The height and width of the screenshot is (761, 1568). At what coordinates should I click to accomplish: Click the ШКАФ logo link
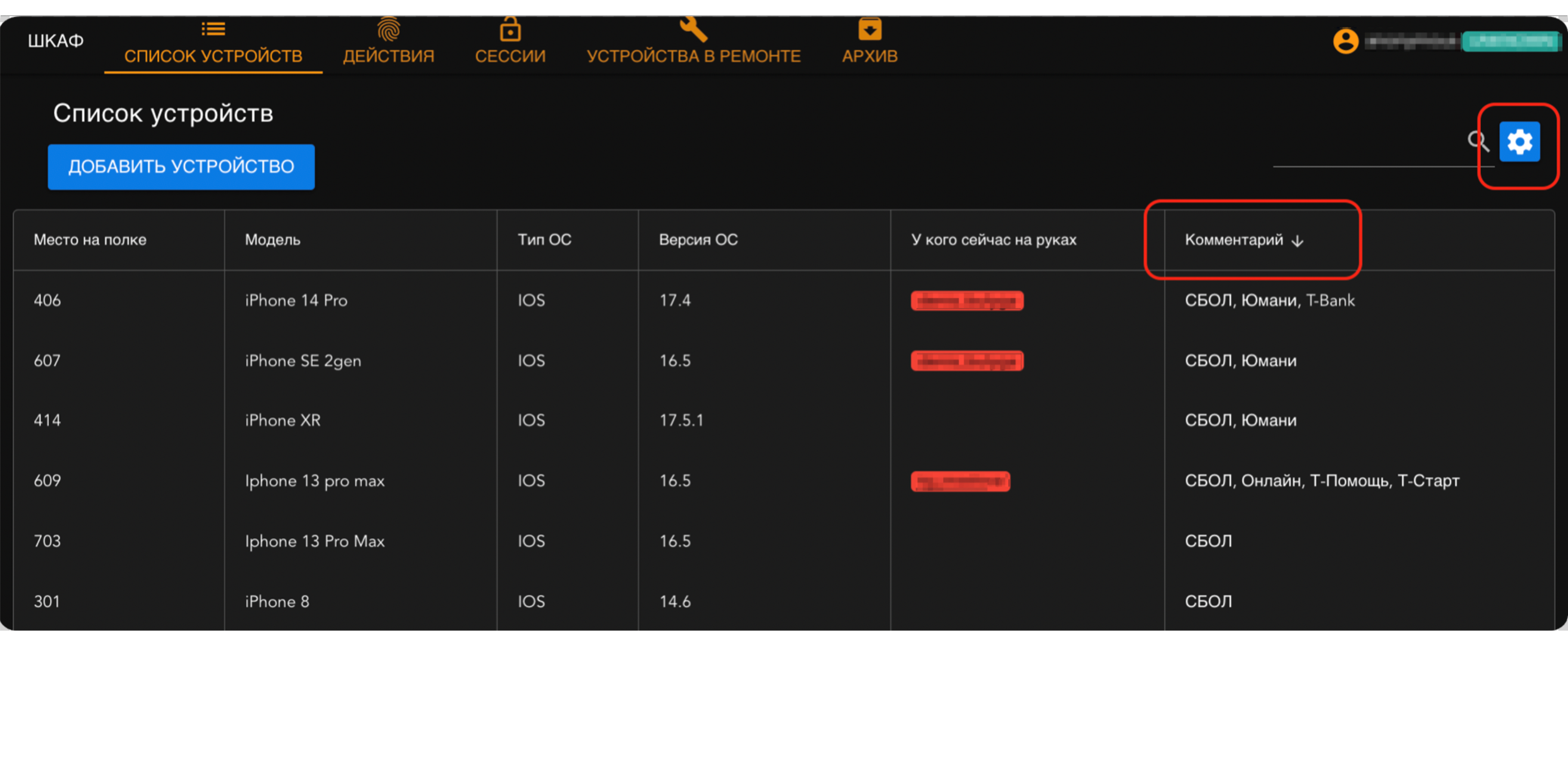tap(55, 41)
